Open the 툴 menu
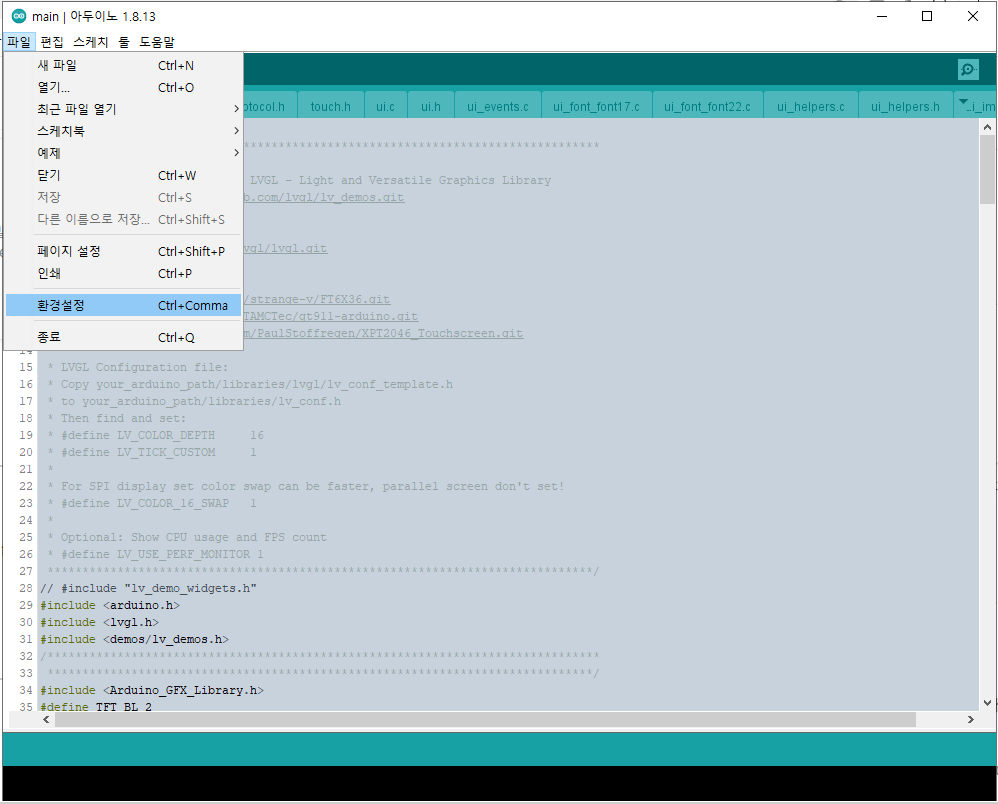This screenshot has width=998, height=804. [x=124, y=42]
